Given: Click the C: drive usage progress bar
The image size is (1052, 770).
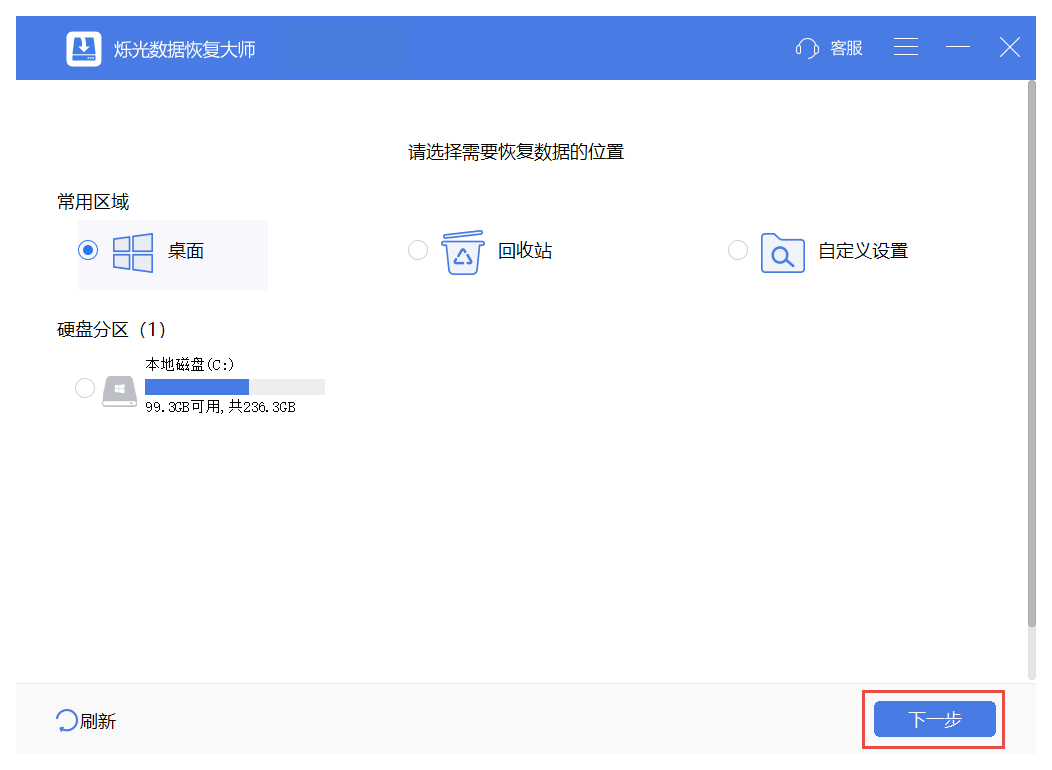Looking at the screenshot, I should (x=235, y=387).
